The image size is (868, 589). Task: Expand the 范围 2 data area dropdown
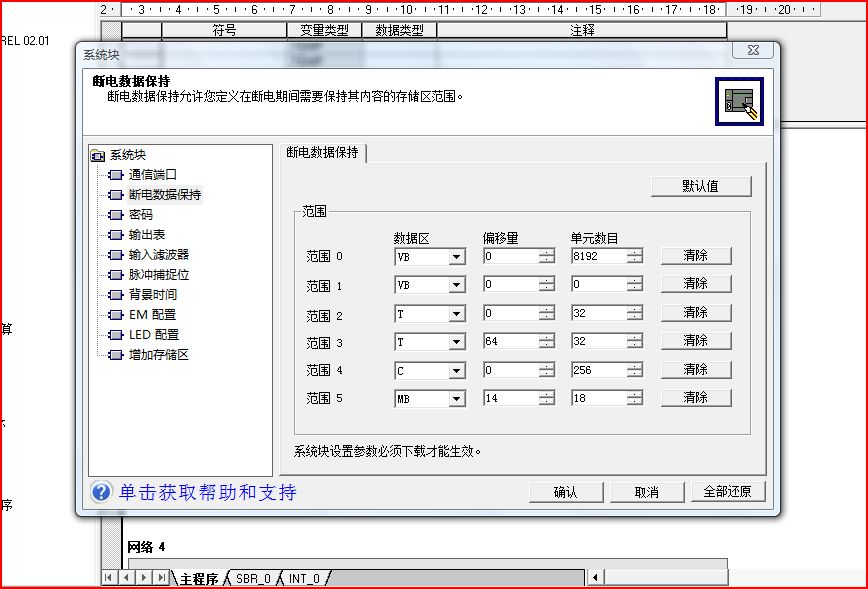(x=456, y=314)
